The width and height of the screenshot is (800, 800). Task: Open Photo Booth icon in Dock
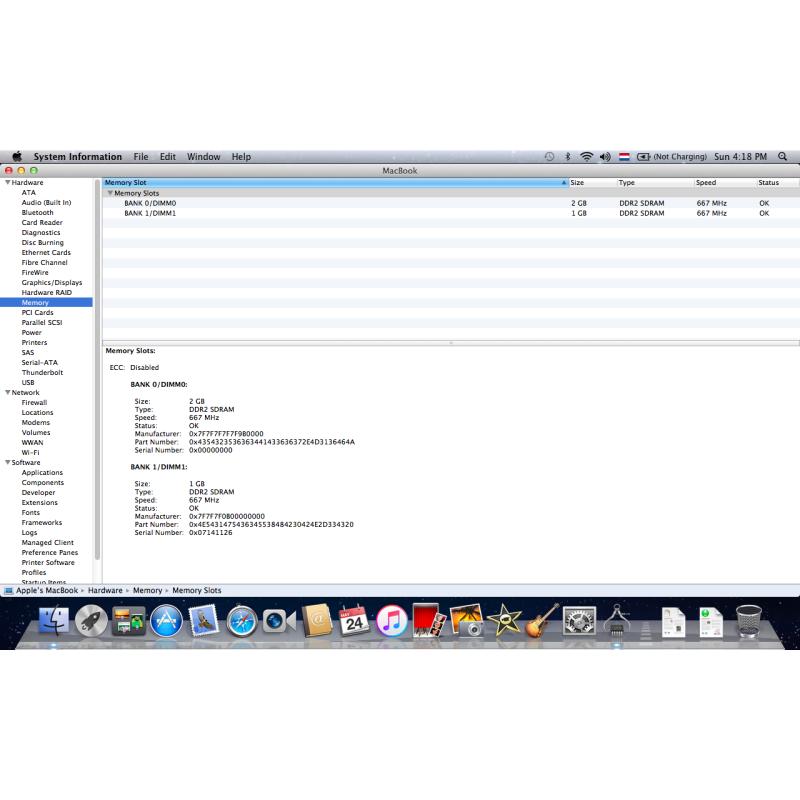429,621
